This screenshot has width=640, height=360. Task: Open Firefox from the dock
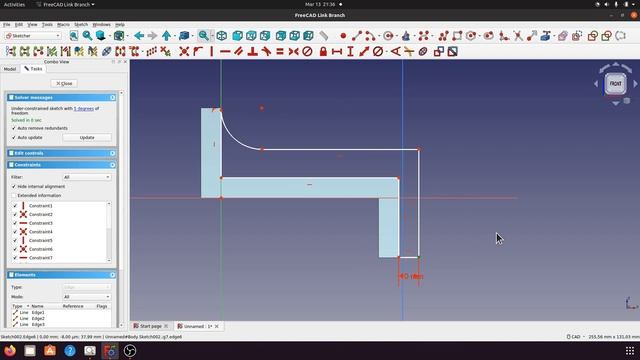coord(10,351)
